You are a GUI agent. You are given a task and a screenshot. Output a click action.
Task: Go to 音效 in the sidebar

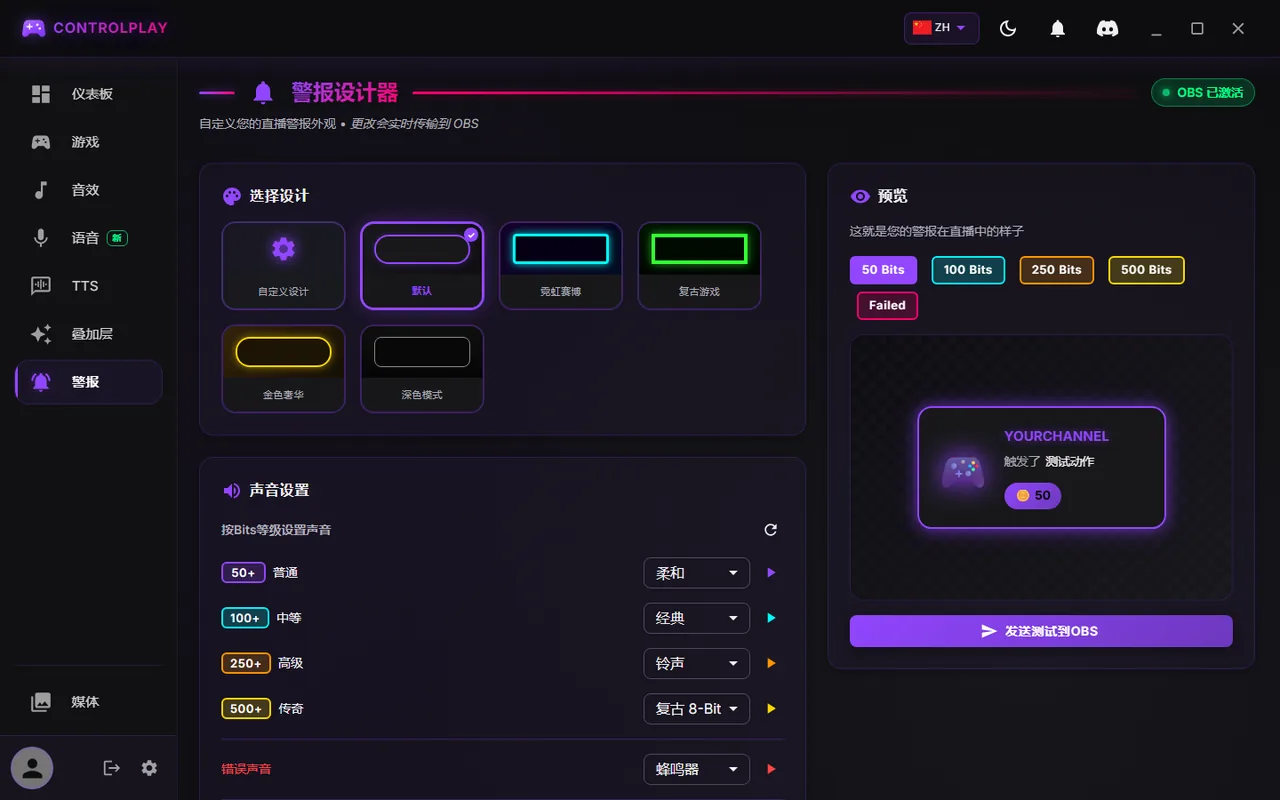[89, 190]
